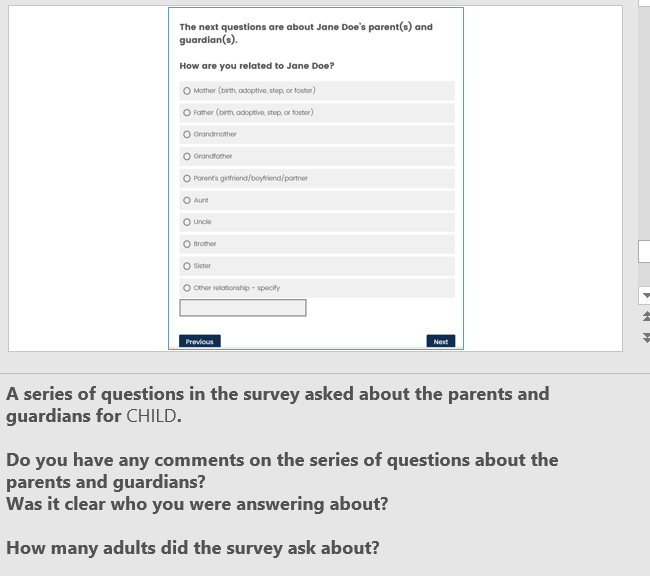Click the Next button
Viewport: 650px width, 576px height.
[x=440, y=342]
